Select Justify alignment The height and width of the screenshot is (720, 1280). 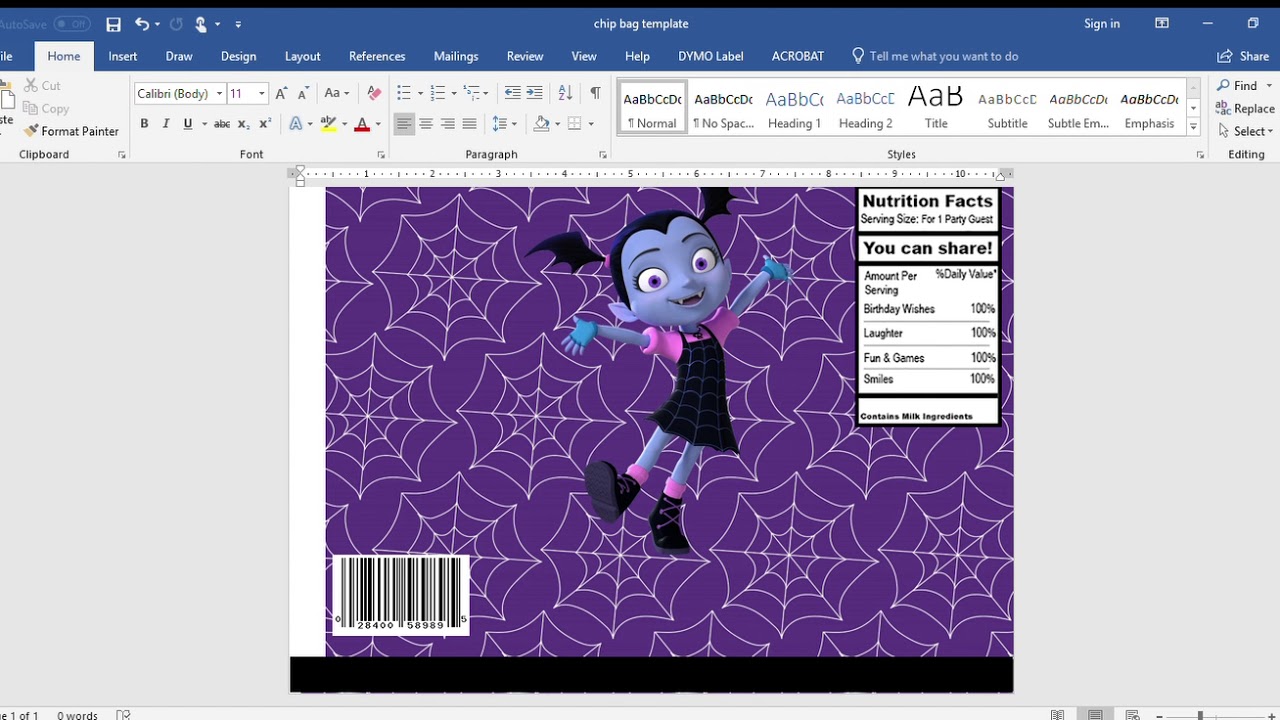(x=469, y=124)
